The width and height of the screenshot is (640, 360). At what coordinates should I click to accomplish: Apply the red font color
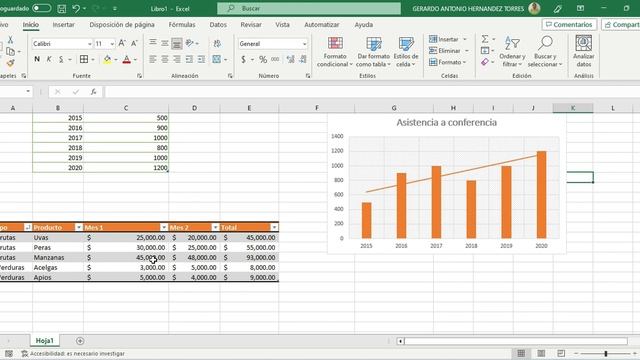pos(127,60)
